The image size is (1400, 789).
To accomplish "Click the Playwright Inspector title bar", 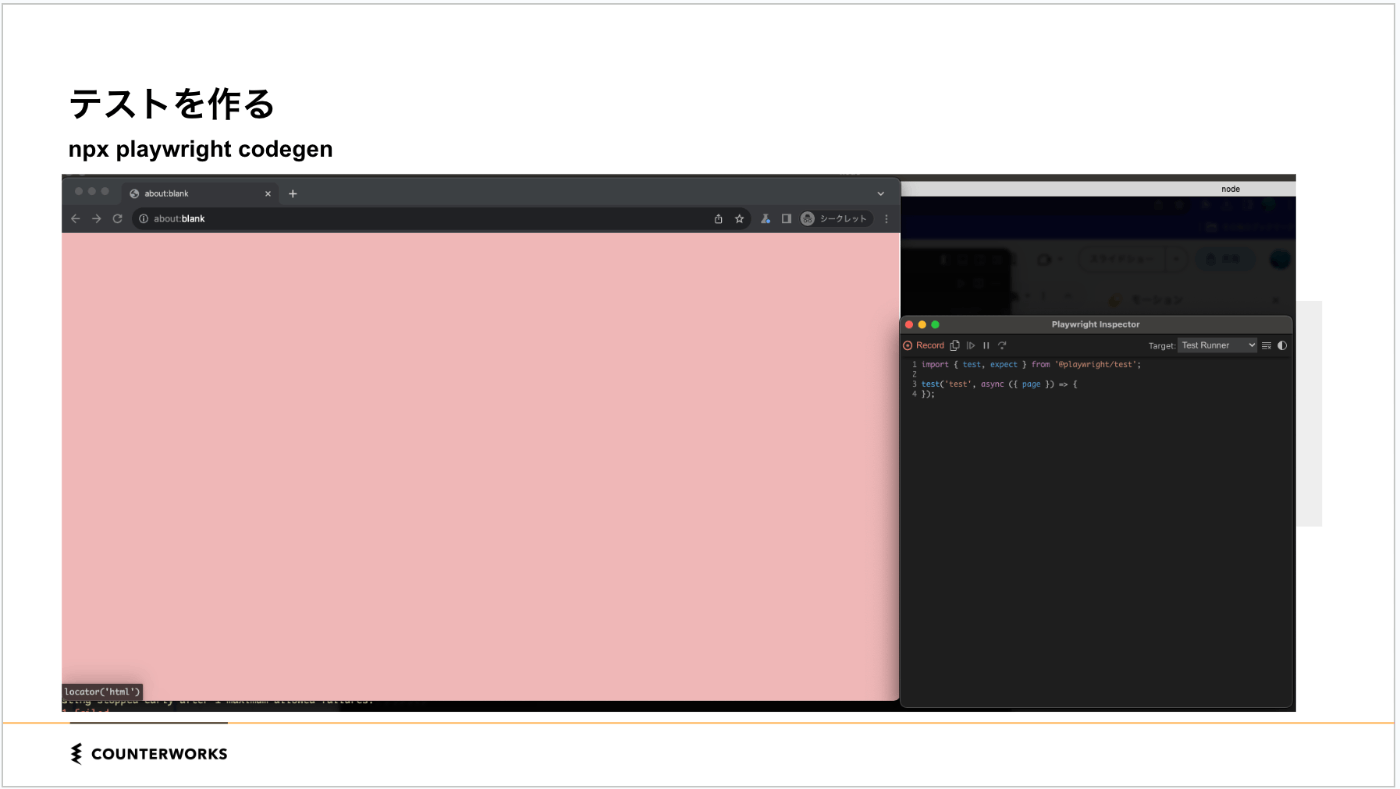I will coord(1095,324).
